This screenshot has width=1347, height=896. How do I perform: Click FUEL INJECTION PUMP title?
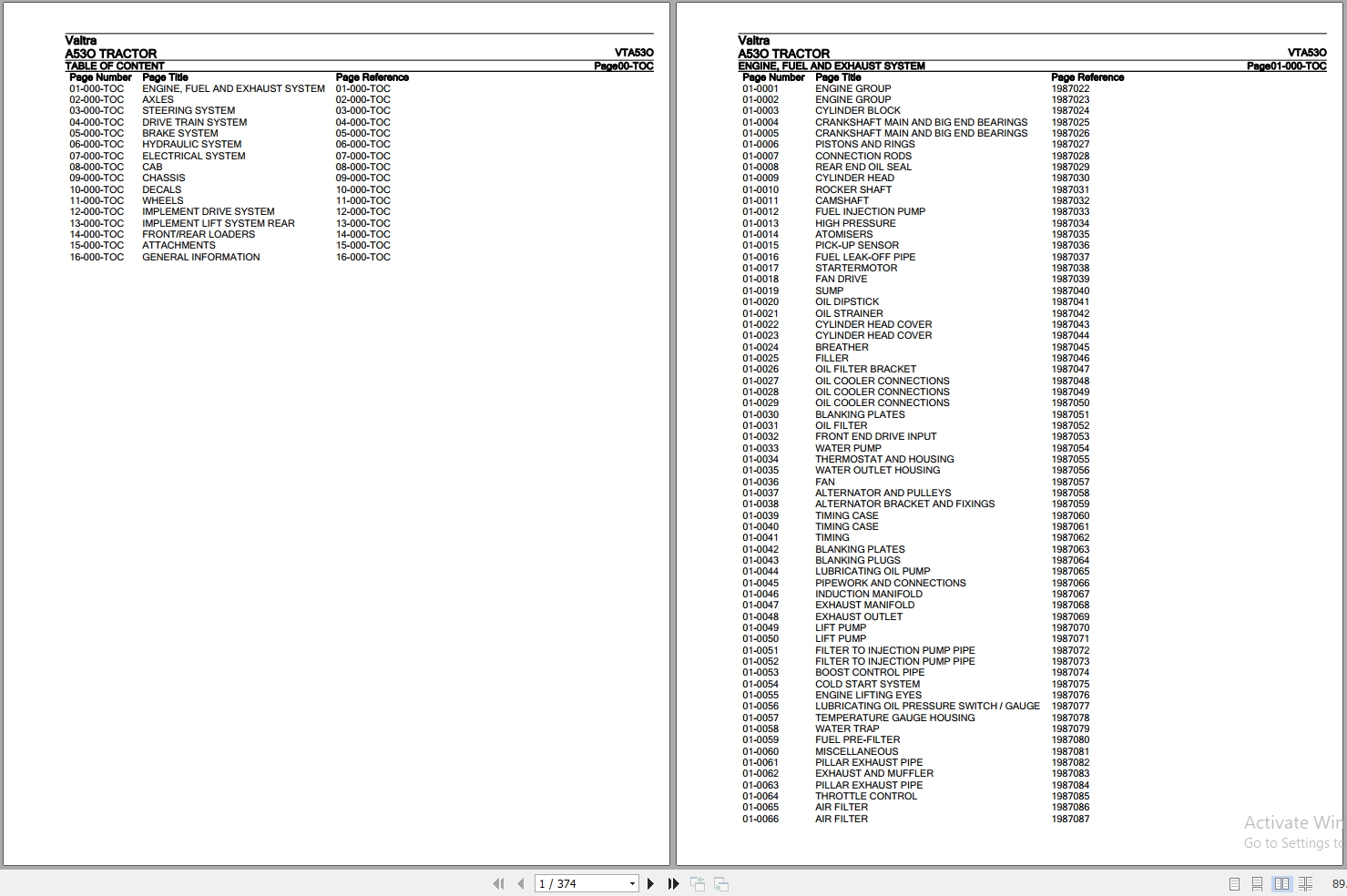coord(870,211)
